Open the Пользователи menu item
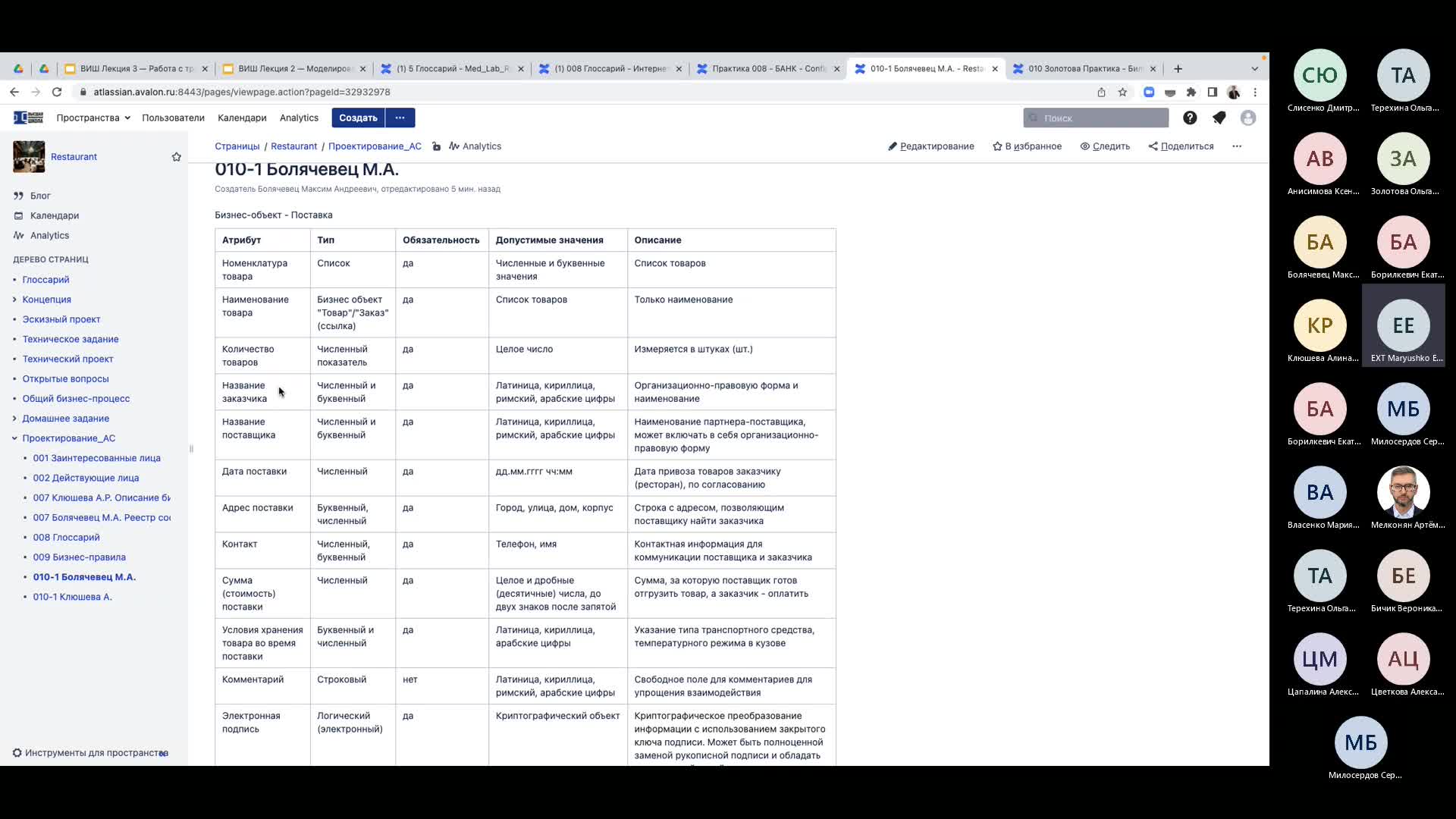The image size is (1456, 819). (x=173, y=118)
